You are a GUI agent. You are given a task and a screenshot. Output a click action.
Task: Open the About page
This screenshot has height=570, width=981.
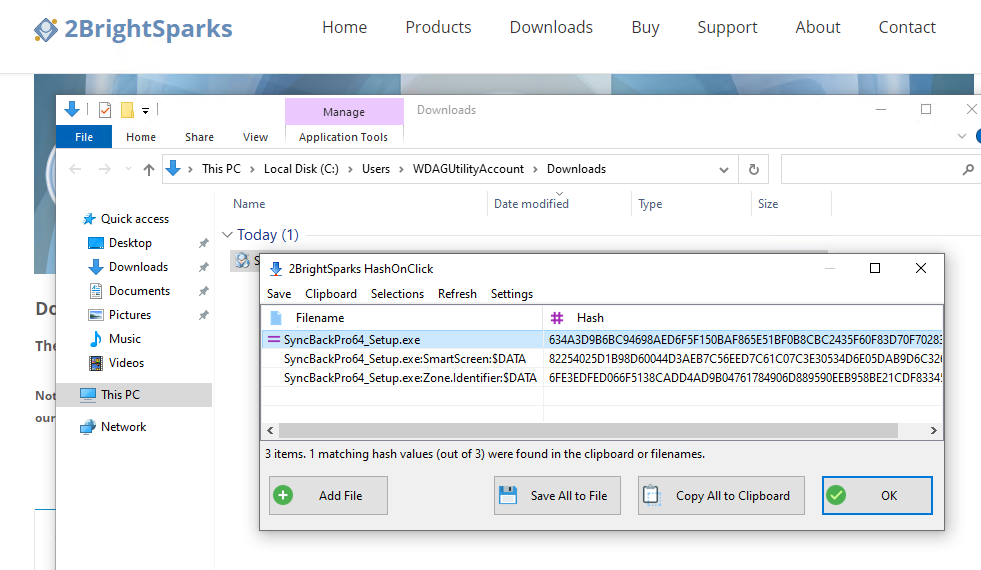818,28
